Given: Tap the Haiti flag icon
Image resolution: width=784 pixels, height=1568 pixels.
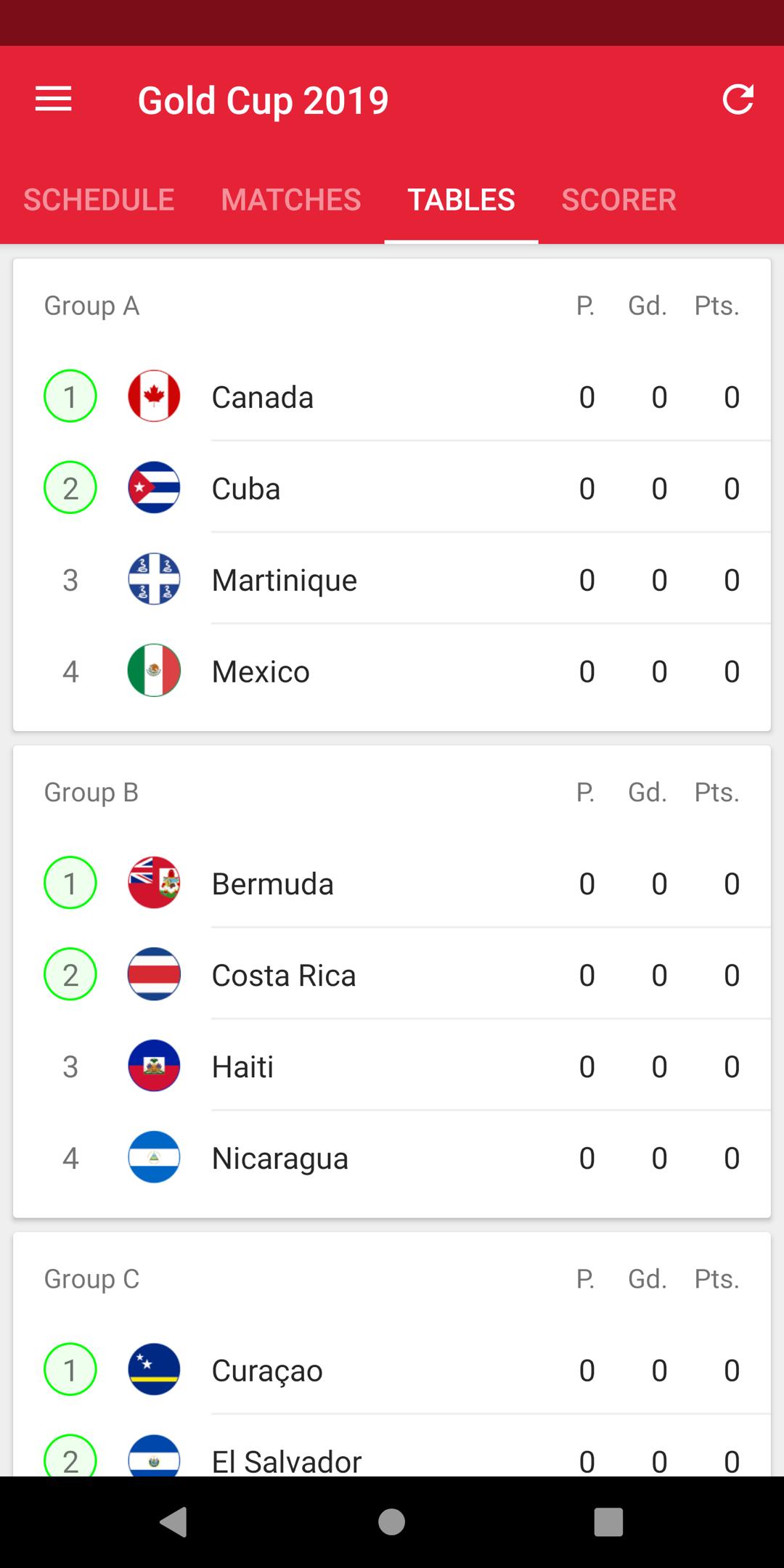Looking at the screenshot, I should click(x=154, y=1066).
